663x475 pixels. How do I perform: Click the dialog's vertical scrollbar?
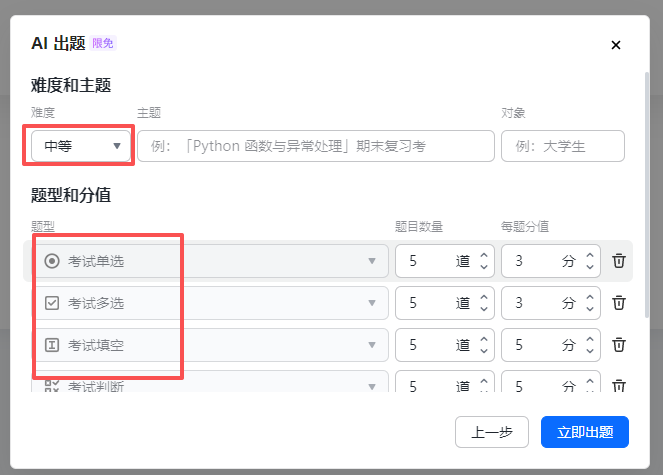[x=647, y=195]
